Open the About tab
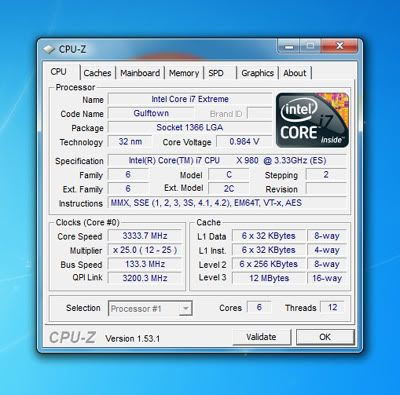The width and height of the screenshot is (400, 395). 295,73
